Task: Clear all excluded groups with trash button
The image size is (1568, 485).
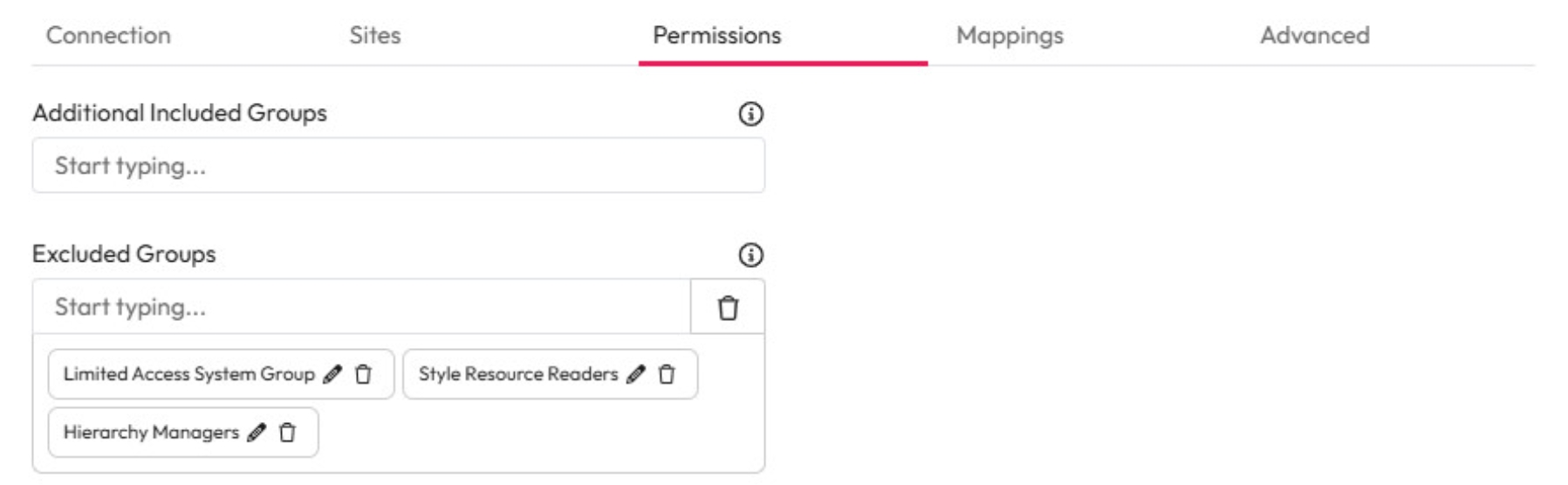Action: coord(728,307)
